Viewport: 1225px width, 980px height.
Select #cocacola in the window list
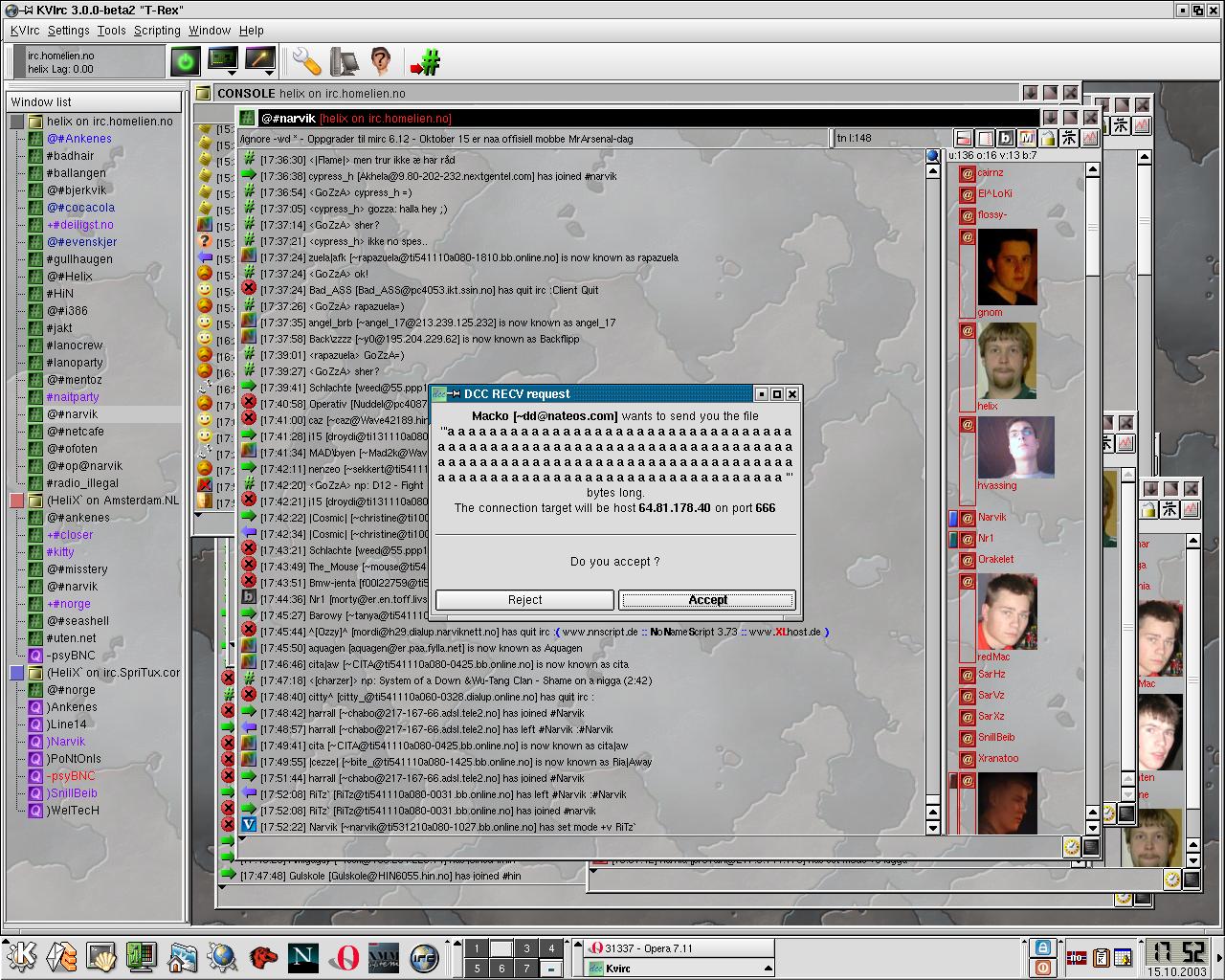point(81,208)
